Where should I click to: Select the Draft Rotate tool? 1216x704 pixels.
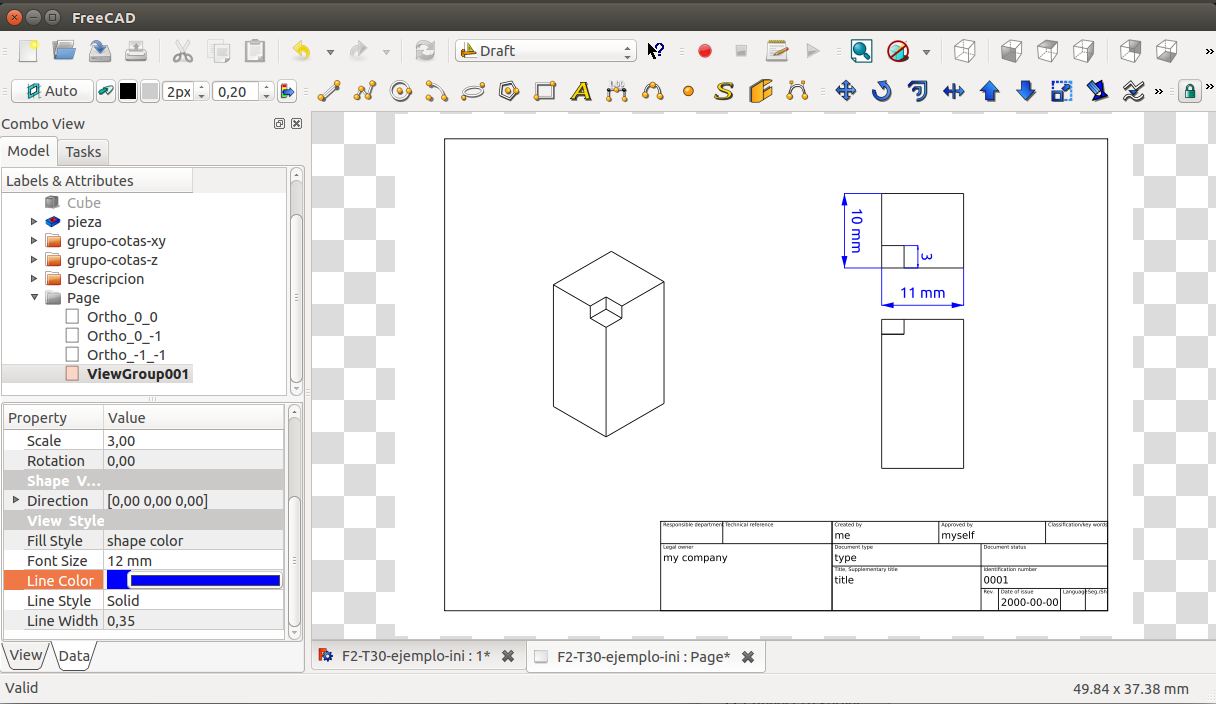(881, 92)
